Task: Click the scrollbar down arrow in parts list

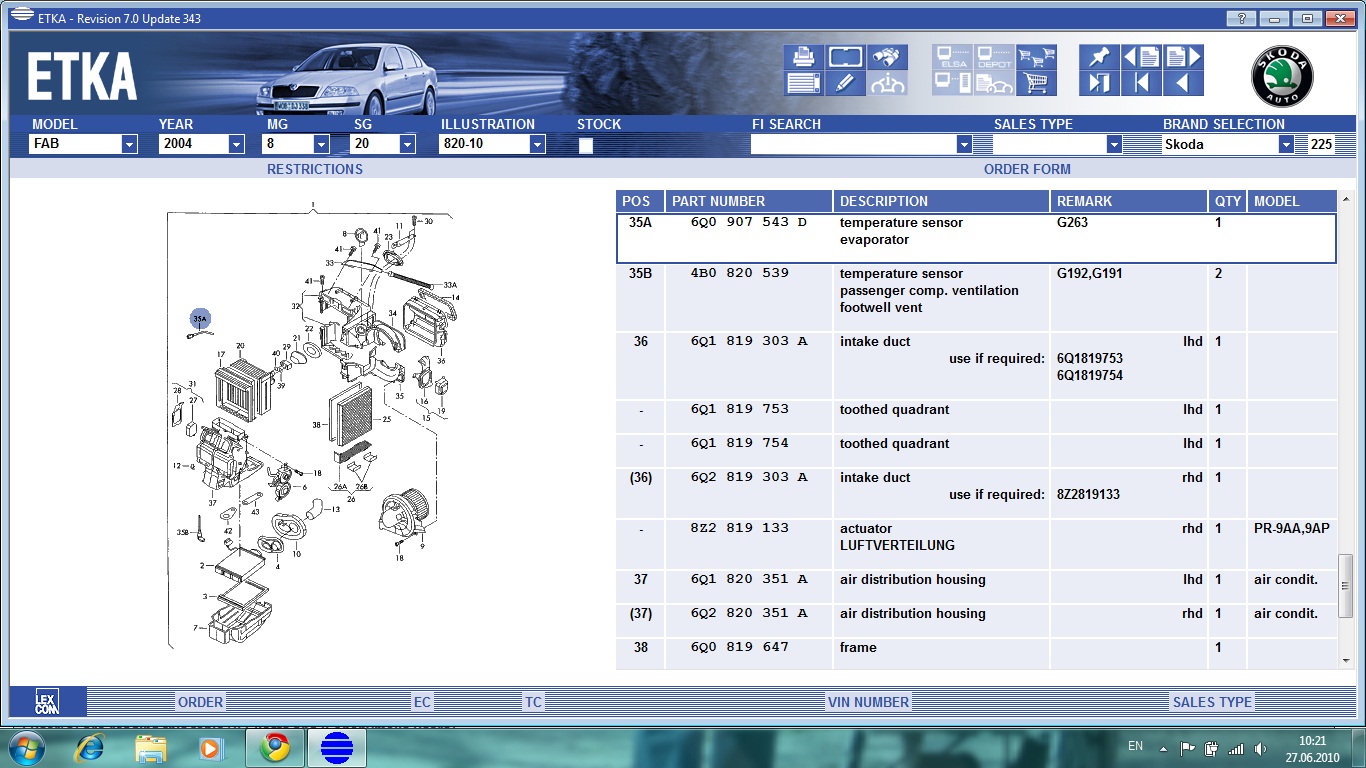Action: pos(1346,659)
